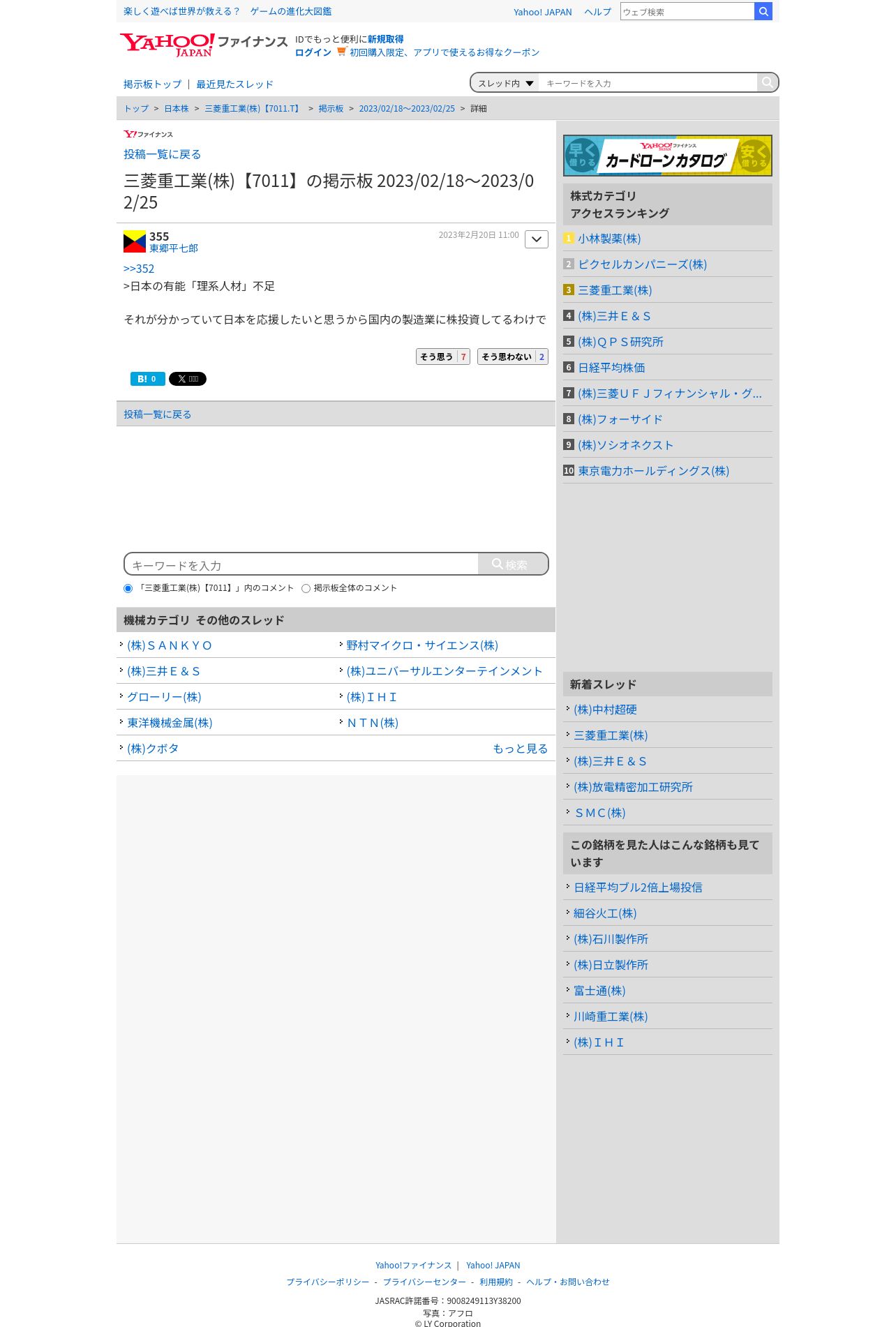Click the top 投稿一覧に戻る link
Image resolution: width=896 pixels, height=1327 pixels.
[162, 154]
